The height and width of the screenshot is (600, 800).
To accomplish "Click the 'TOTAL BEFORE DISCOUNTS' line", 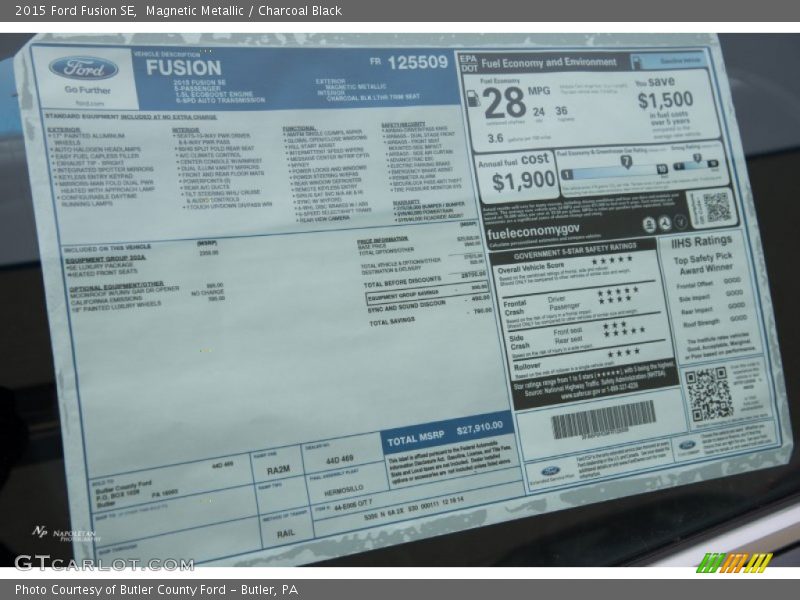I will pyautogui.click(x=427, y=279).
